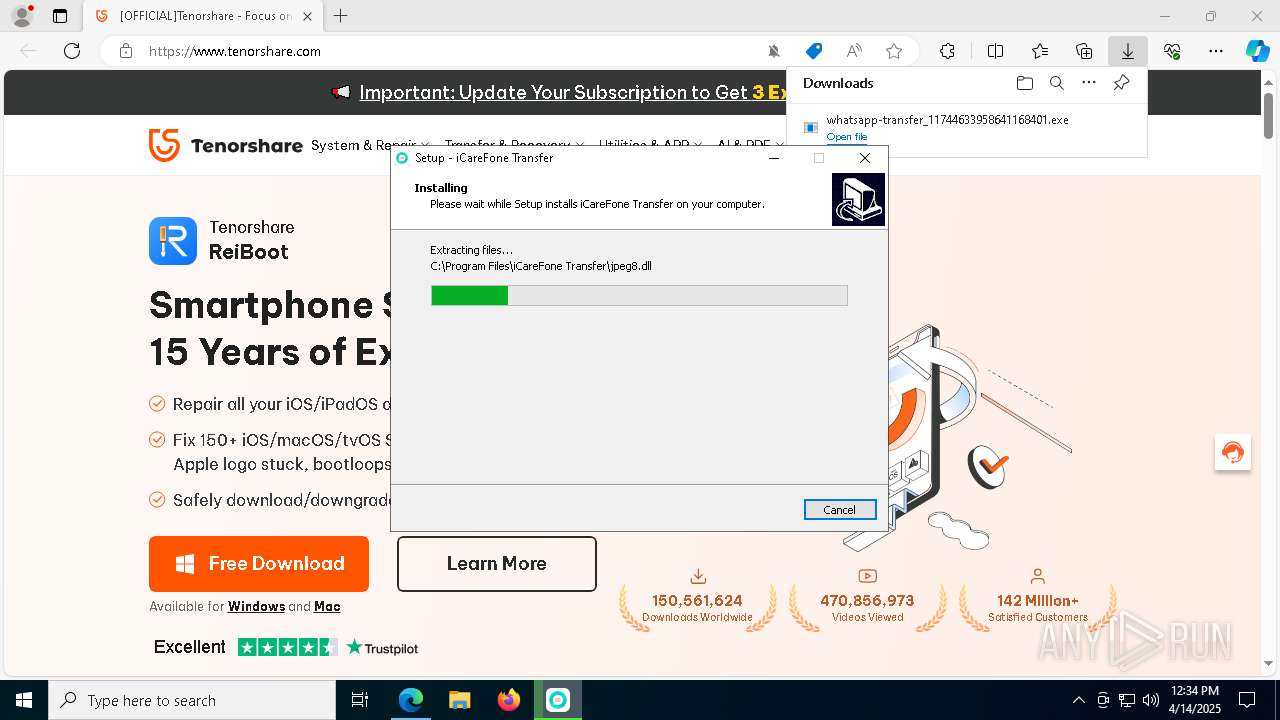The width and height of the screenshot is (1280, 720).
Task: Click the Trustpilot rating badge
Action: point(286,647)
